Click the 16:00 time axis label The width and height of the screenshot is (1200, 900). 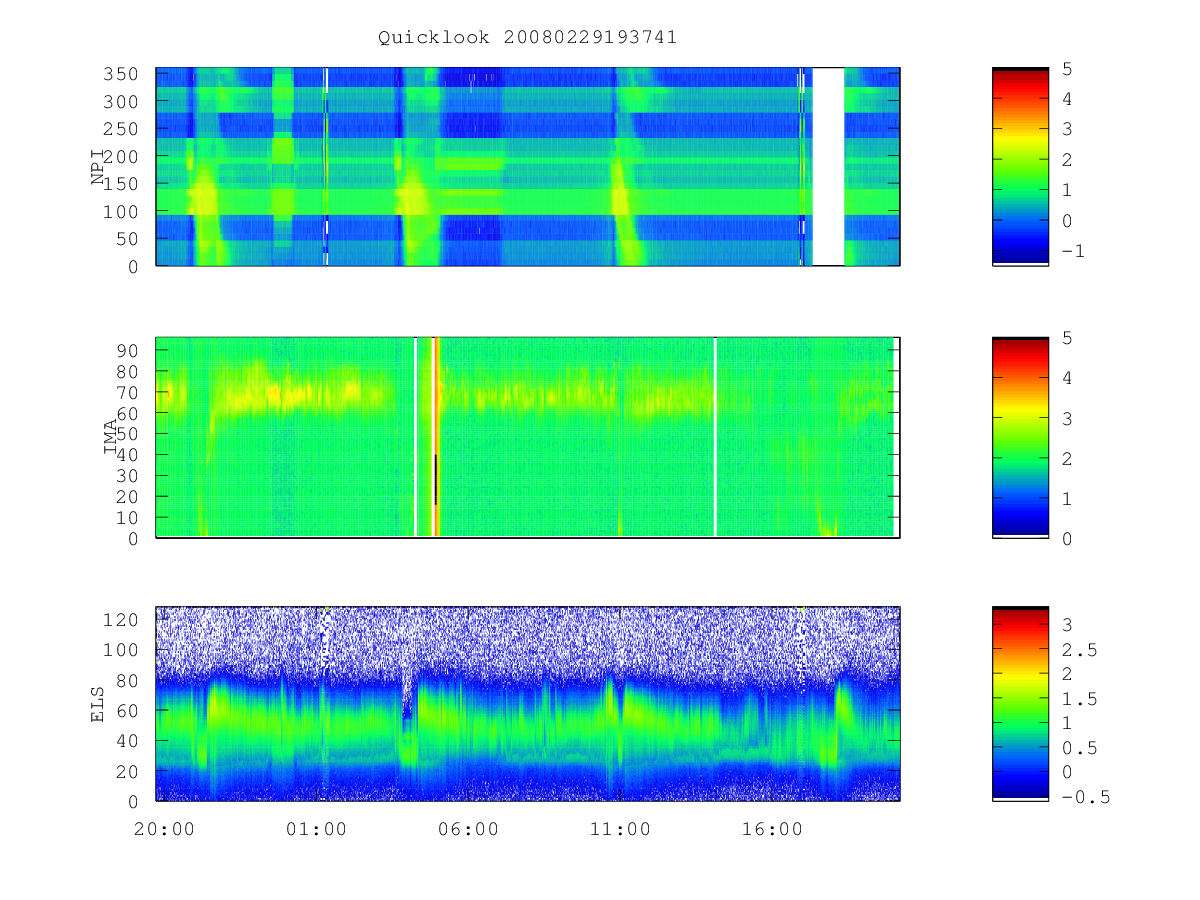(x=772, y=829)
